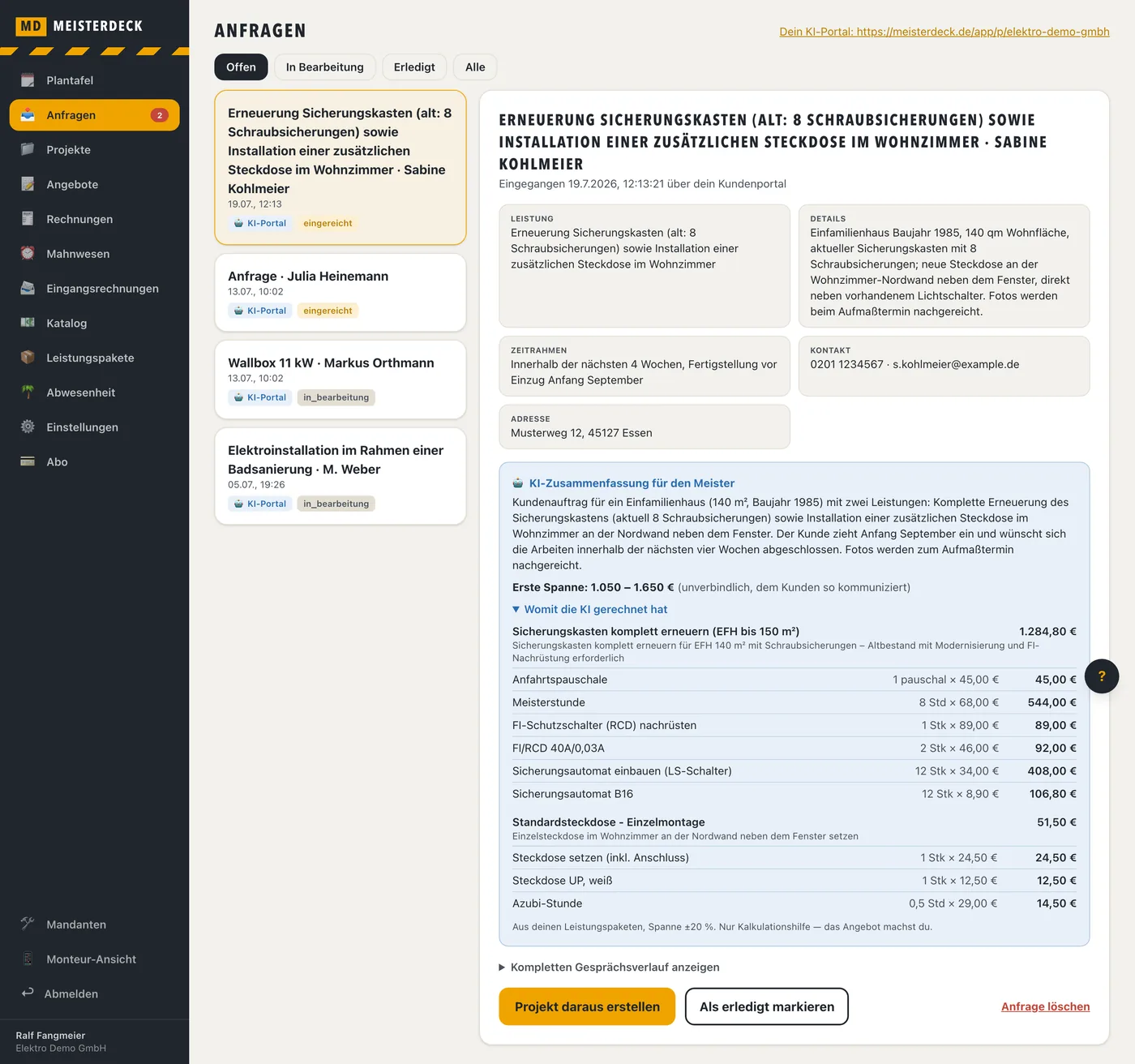Select the Julia Heinemann request card
Screen dimensions: 1135x1064
coord(340,293)
